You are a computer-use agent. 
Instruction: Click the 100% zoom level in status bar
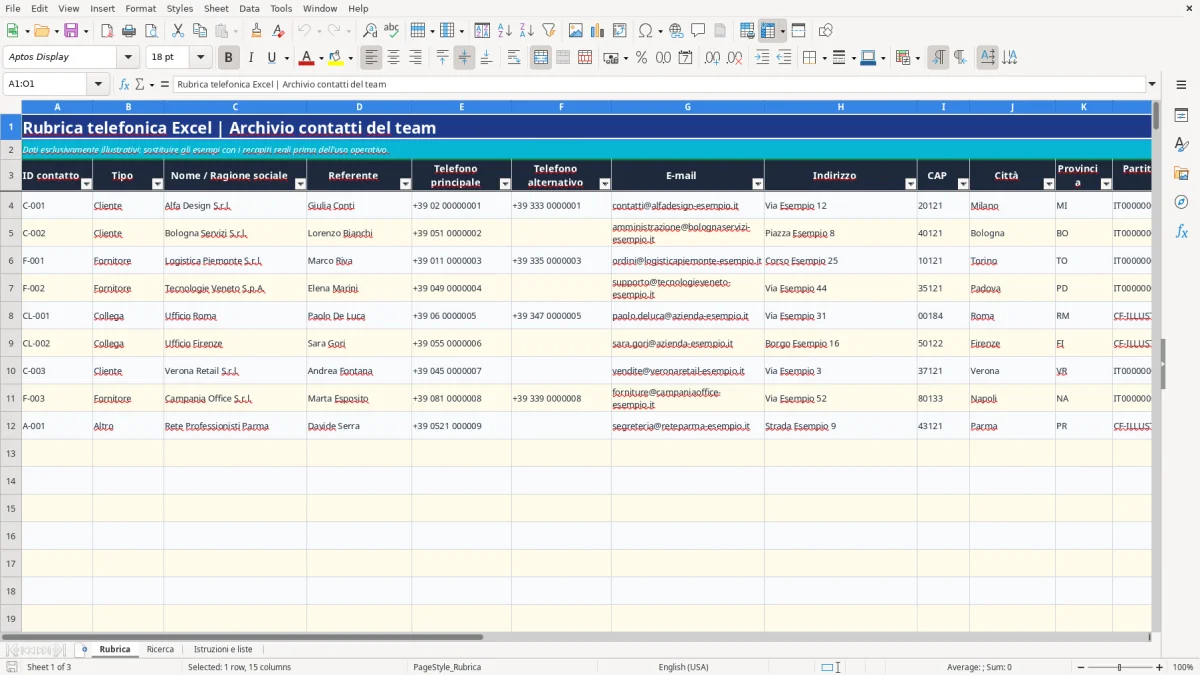click(x=1183, y=667)
